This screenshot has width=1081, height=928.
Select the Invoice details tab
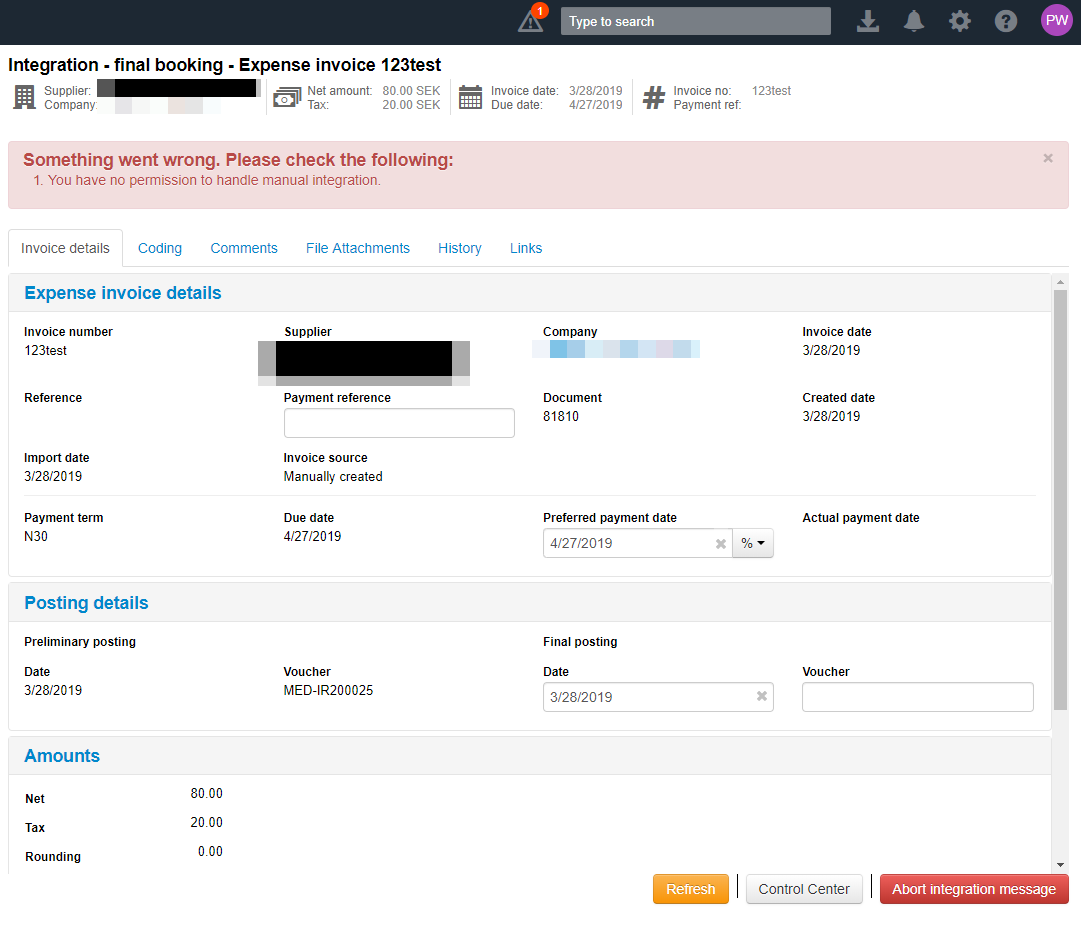65,248
